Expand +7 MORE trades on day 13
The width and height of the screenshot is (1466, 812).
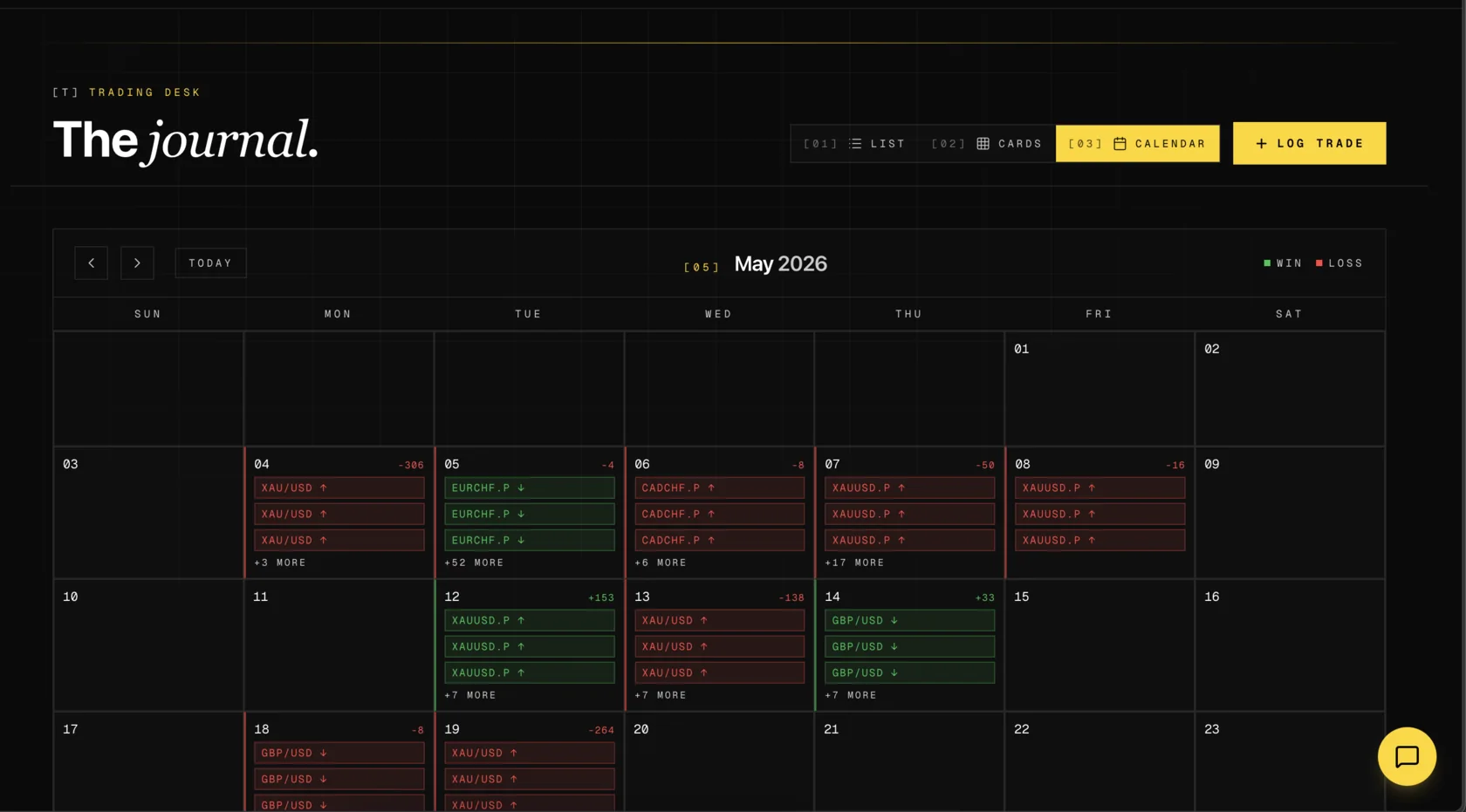[661, 696]
